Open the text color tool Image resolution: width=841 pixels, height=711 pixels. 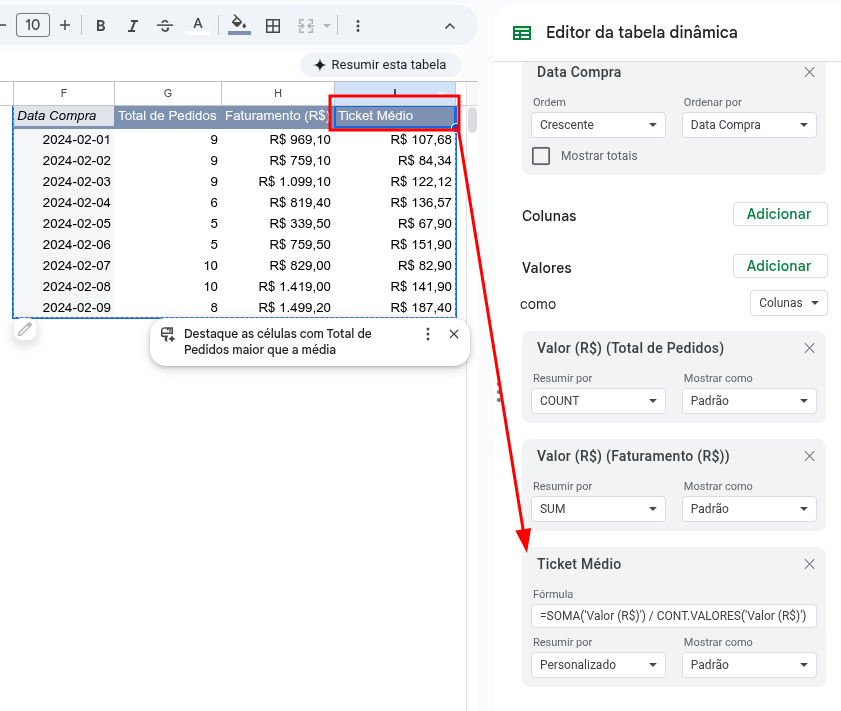198,26
